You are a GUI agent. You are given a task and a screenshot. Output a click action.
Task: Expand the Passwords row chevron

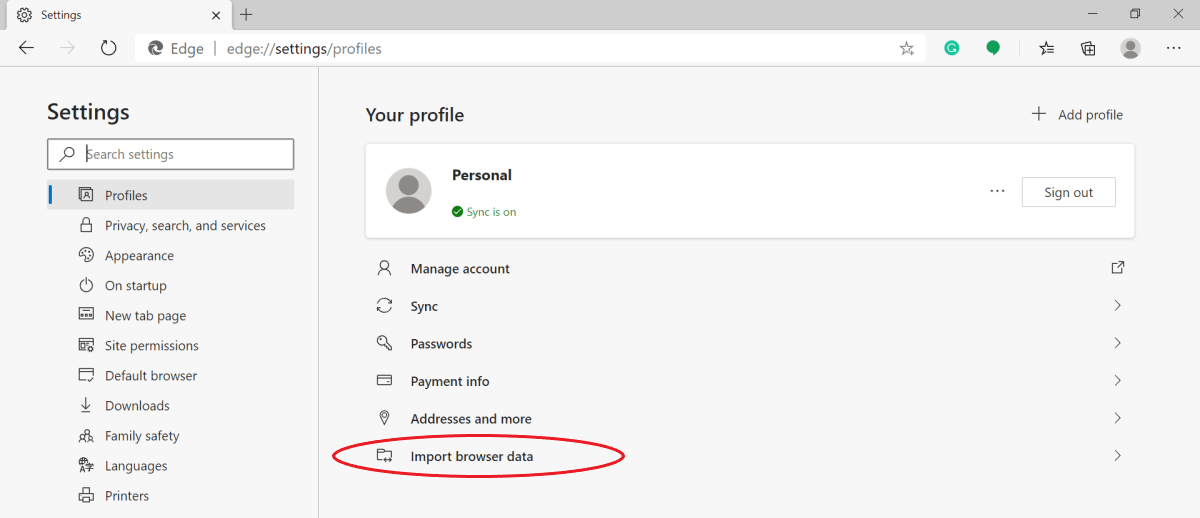pos(1118,343)
